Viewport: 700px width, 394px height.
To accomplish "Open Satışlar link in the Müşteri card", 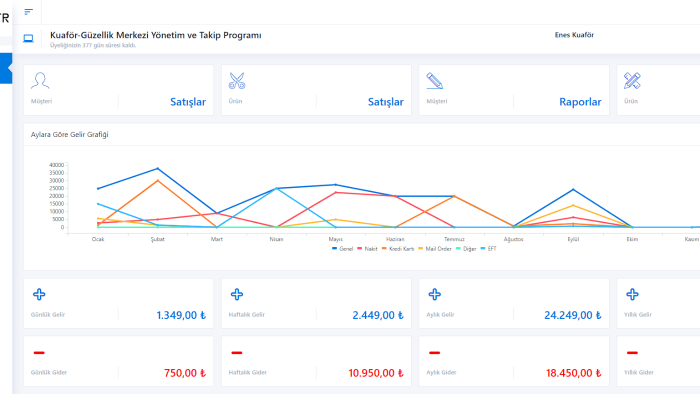I will click(188, 102).
